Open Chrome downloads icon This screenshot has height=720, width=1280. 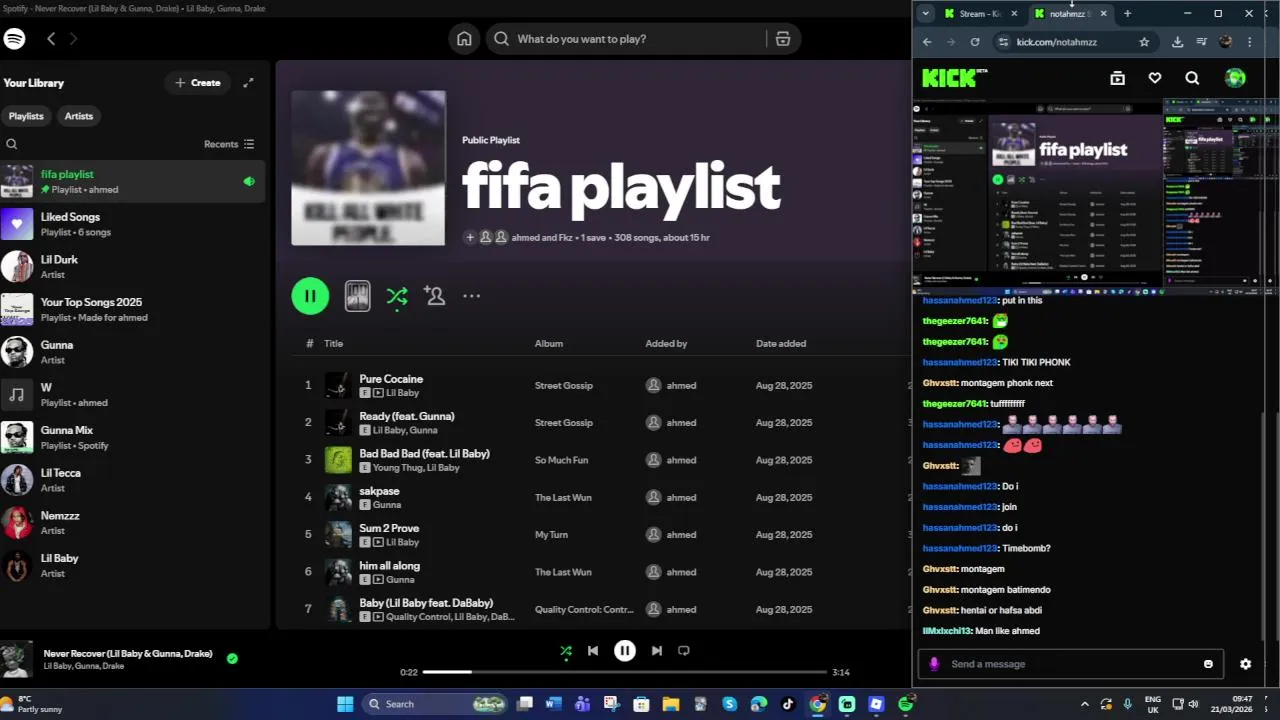[x=1177, y=42]
